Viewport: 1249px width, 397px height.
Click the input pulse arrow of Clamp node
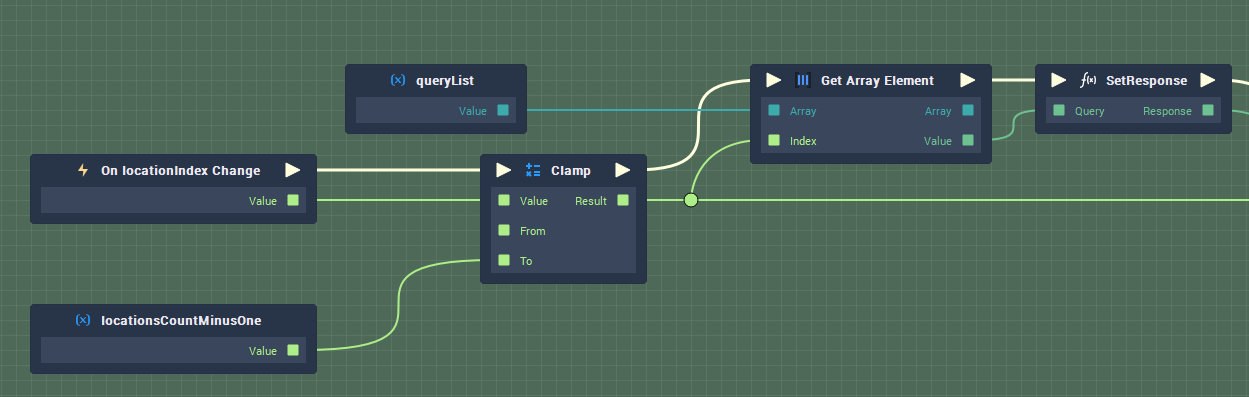(504, 171)
